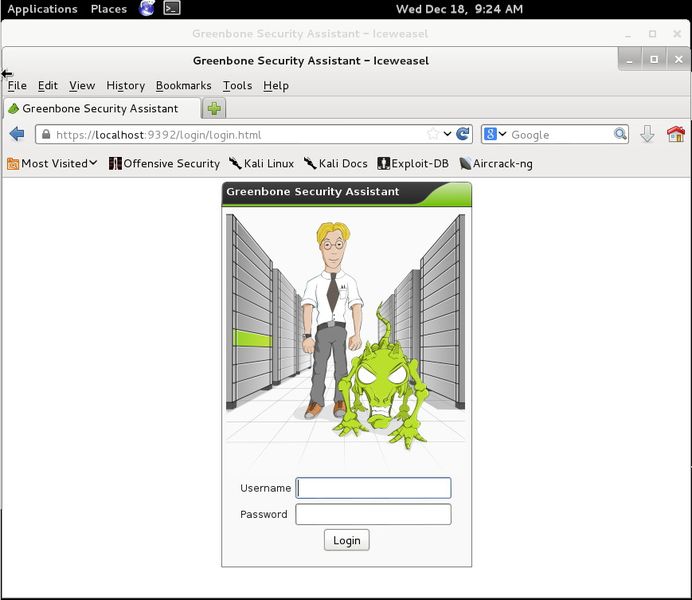Screen dimensions: 692x600
Task: Launch Iceweasel globe icon in panel
Action: (147, 8)
